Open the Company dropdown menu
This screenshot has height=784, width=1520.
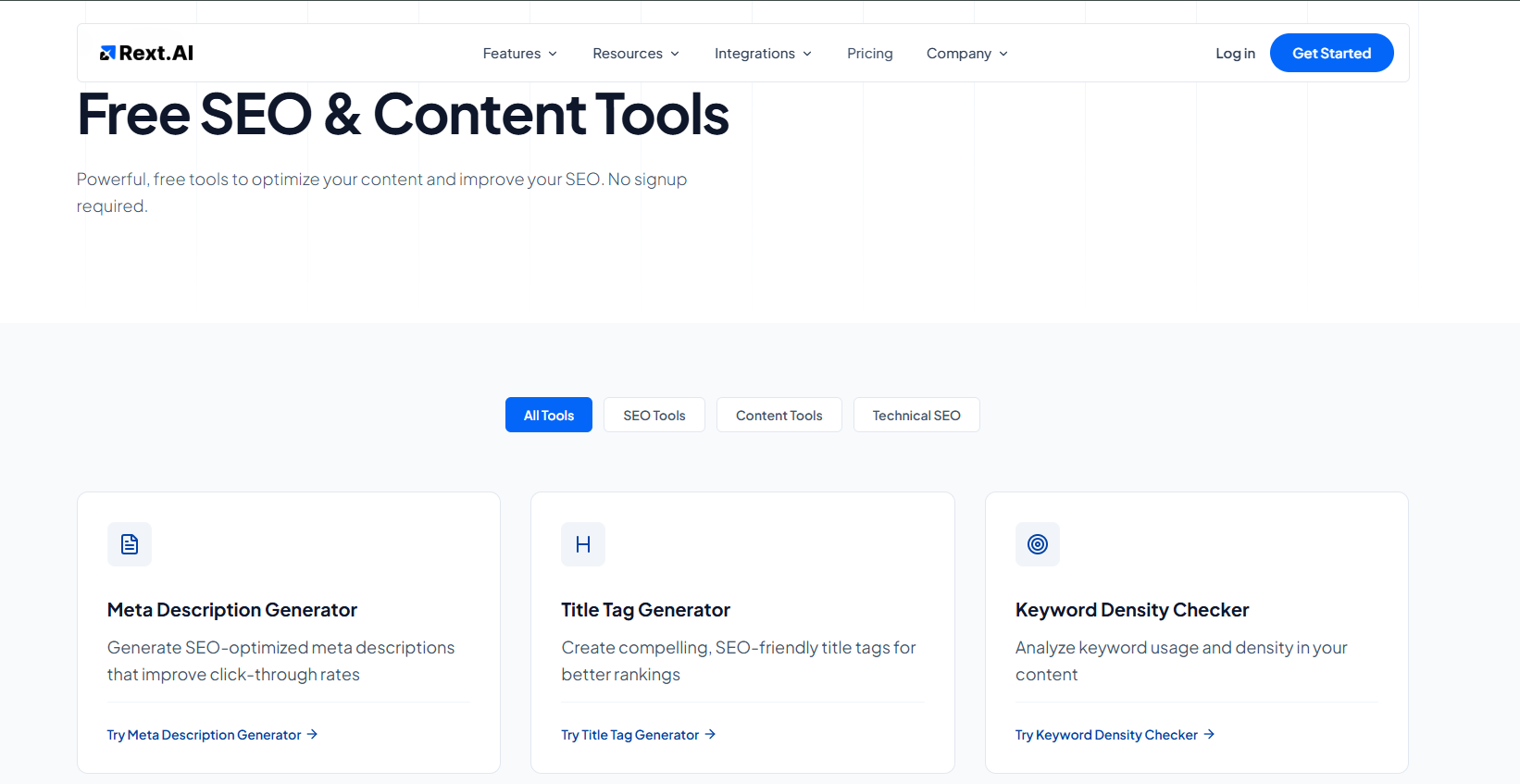coord(966,54)
